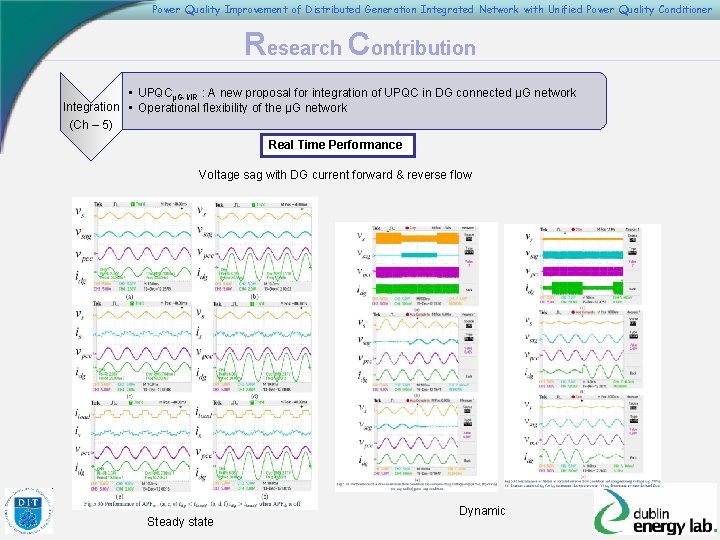Open the dynamic figure with orange envelope plot
Screen dimensions: 720x540
[x=416, y=356]
